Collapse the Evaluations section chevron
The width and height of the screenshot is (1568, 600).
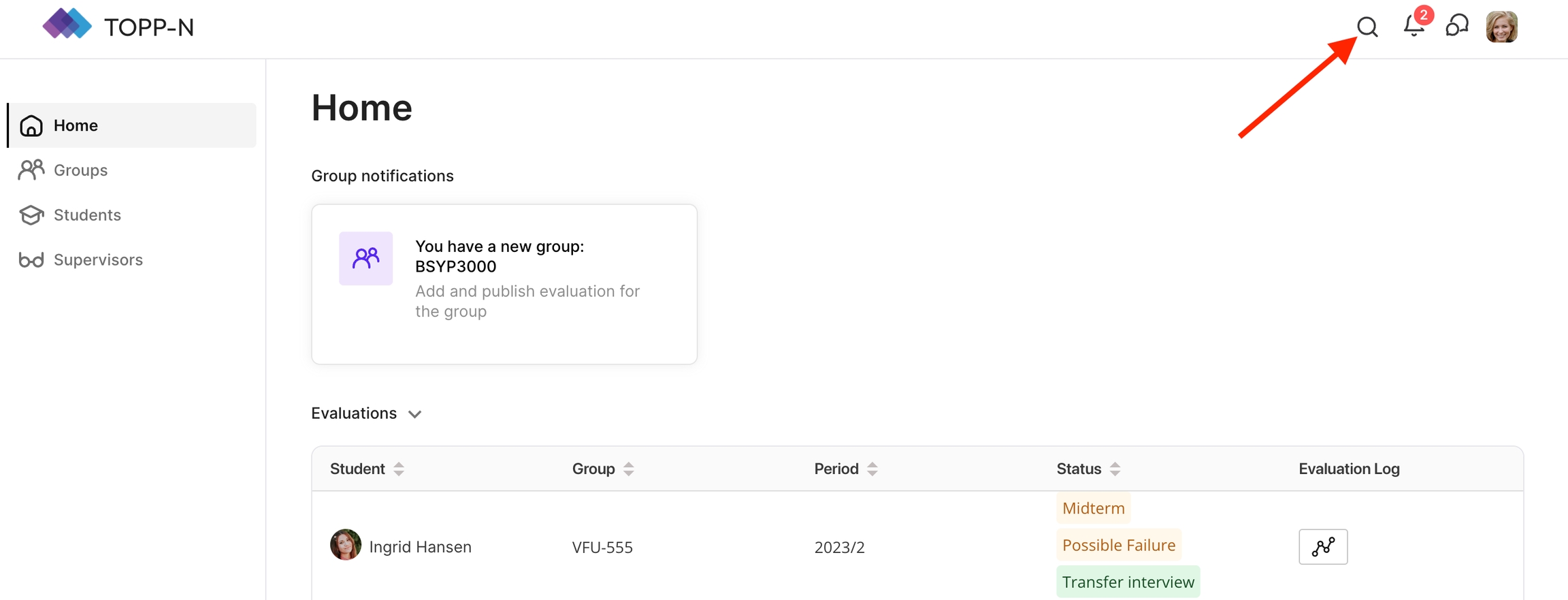(x=414, y=414)
